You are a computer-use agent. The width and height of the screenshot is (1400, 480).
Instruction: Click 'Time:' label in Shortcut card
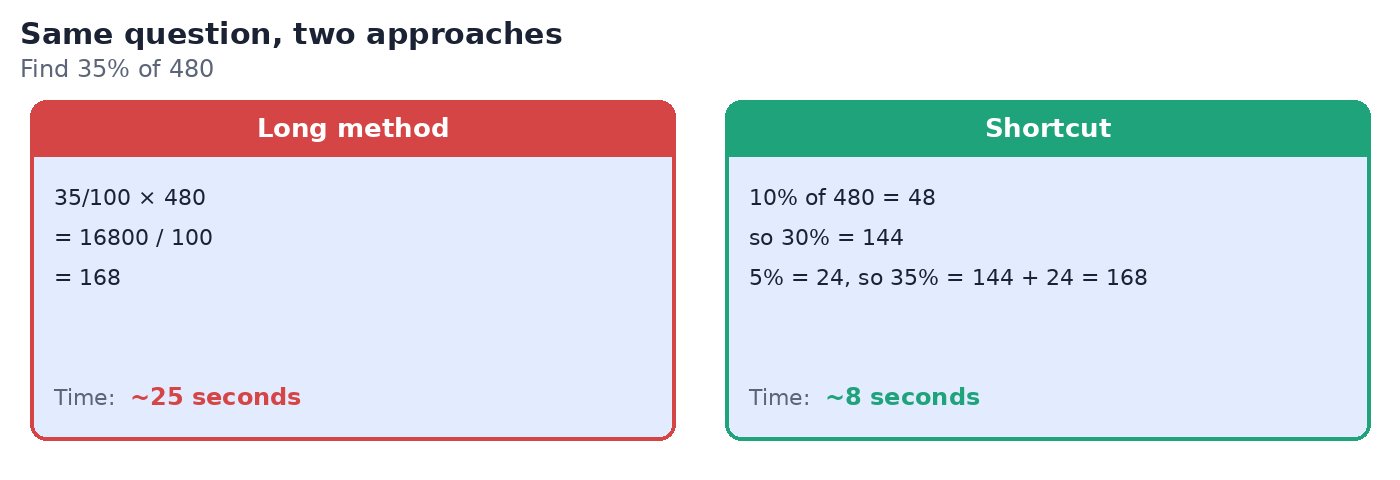(779, 398)
